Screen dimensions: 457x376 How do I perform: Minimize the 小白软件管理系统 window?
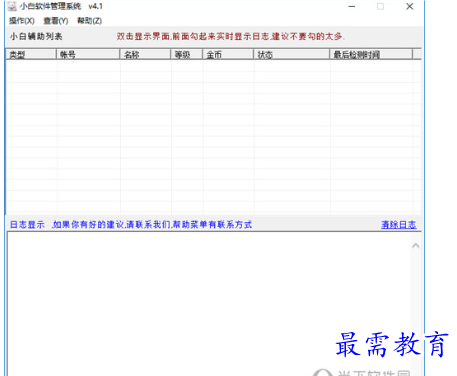(352, 6)
